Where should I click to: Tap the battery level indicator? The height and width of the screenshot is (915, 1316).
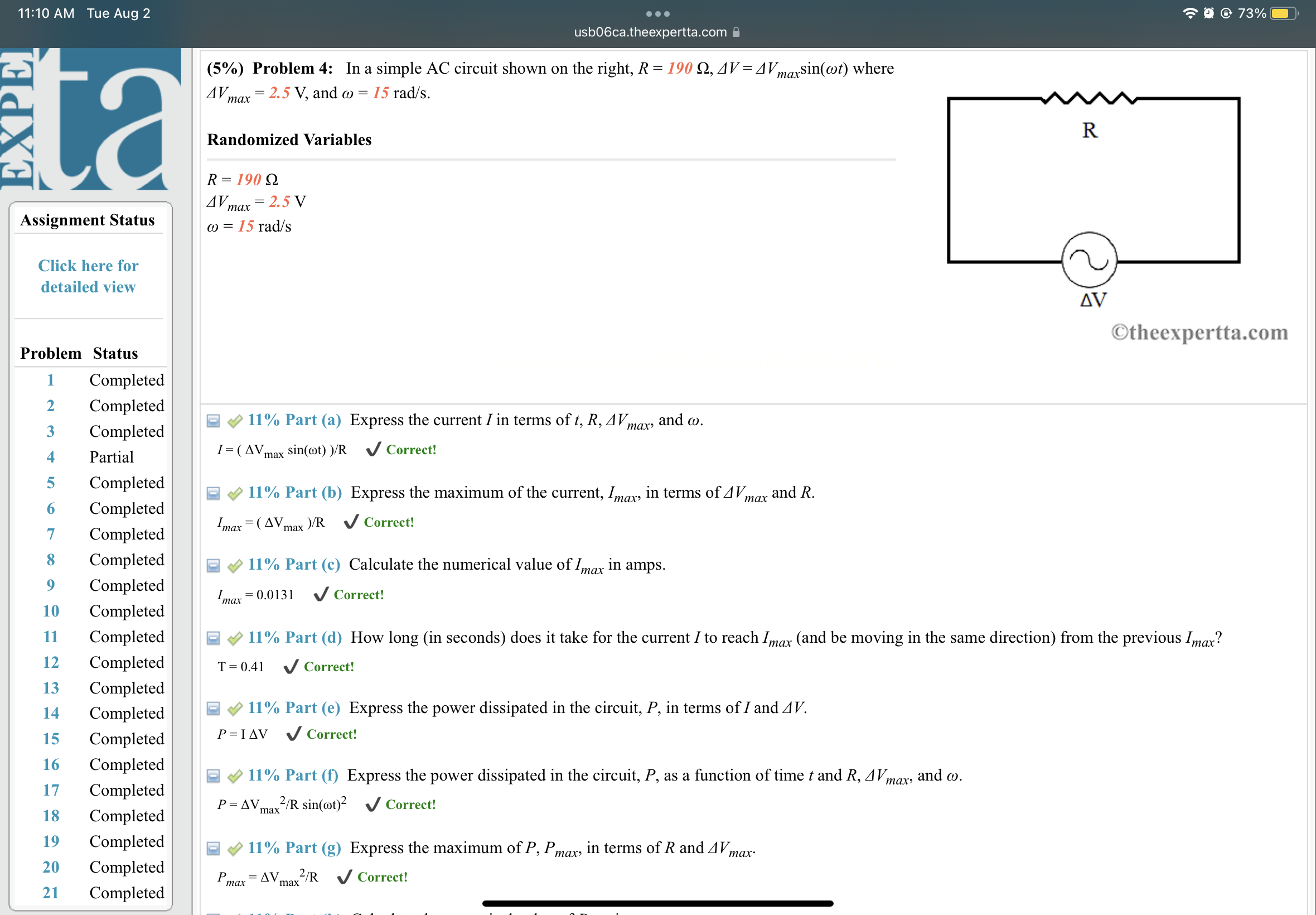1283,13
